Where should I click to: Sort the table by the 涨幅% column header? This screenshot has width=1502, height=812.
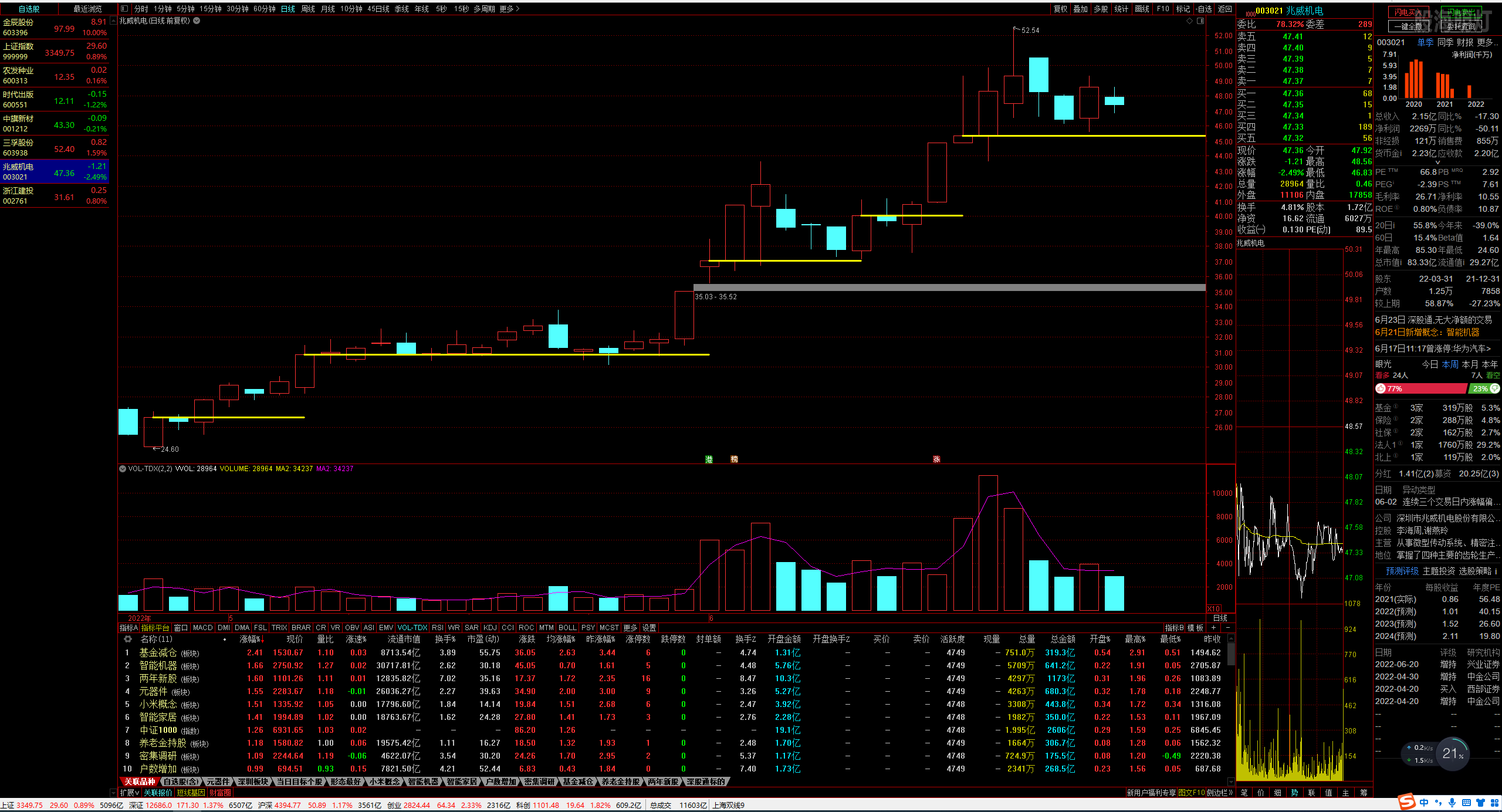(x=251, y=639)
